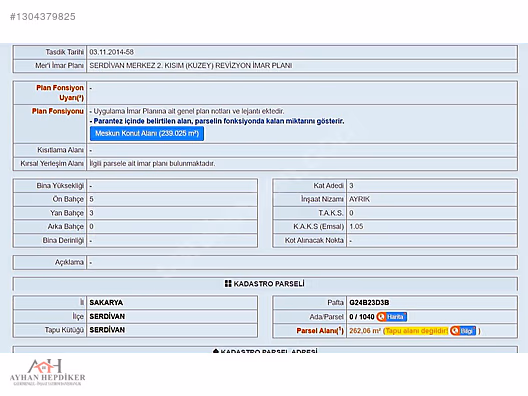The height and width of the screenshot is (396, 528).
Task: Click the highlighted 'Tapu alanı değildir!' warning
Action: coord(417,331)
